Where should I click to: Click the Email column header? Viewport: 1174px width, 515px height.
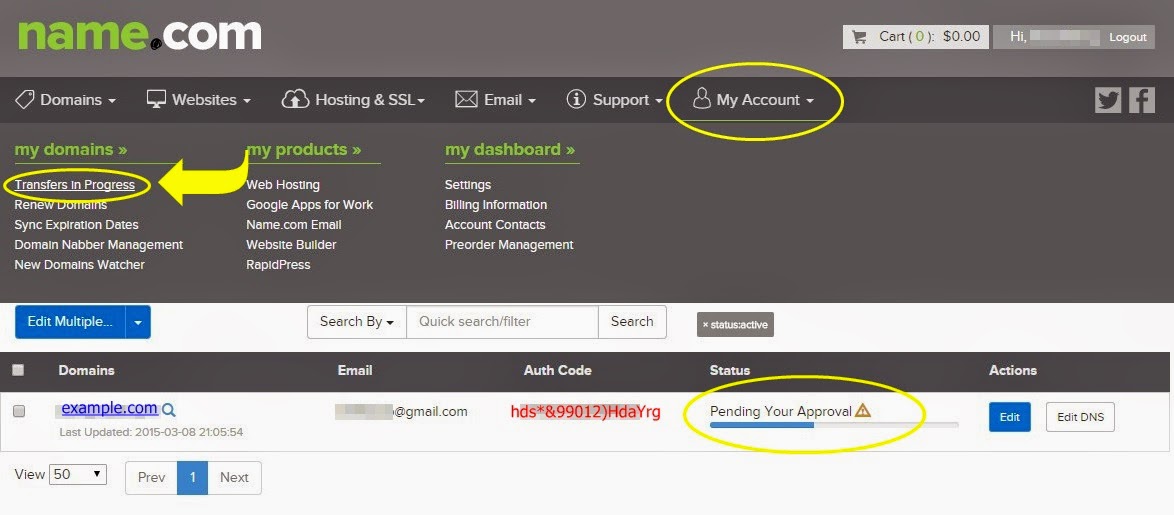(355, 371)
